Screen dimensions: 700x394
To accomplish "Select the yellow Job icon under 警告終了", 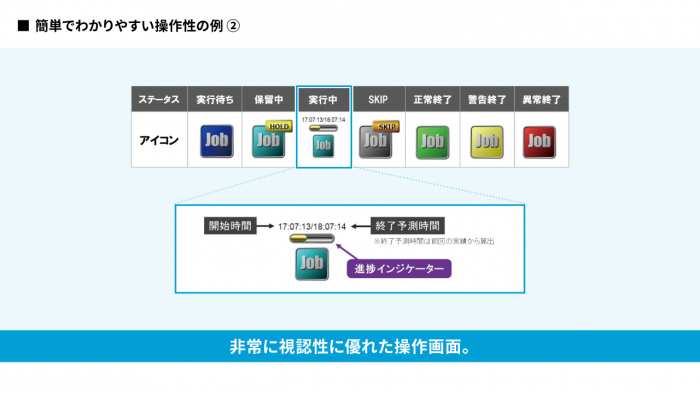I will click(x=487, y=142).
